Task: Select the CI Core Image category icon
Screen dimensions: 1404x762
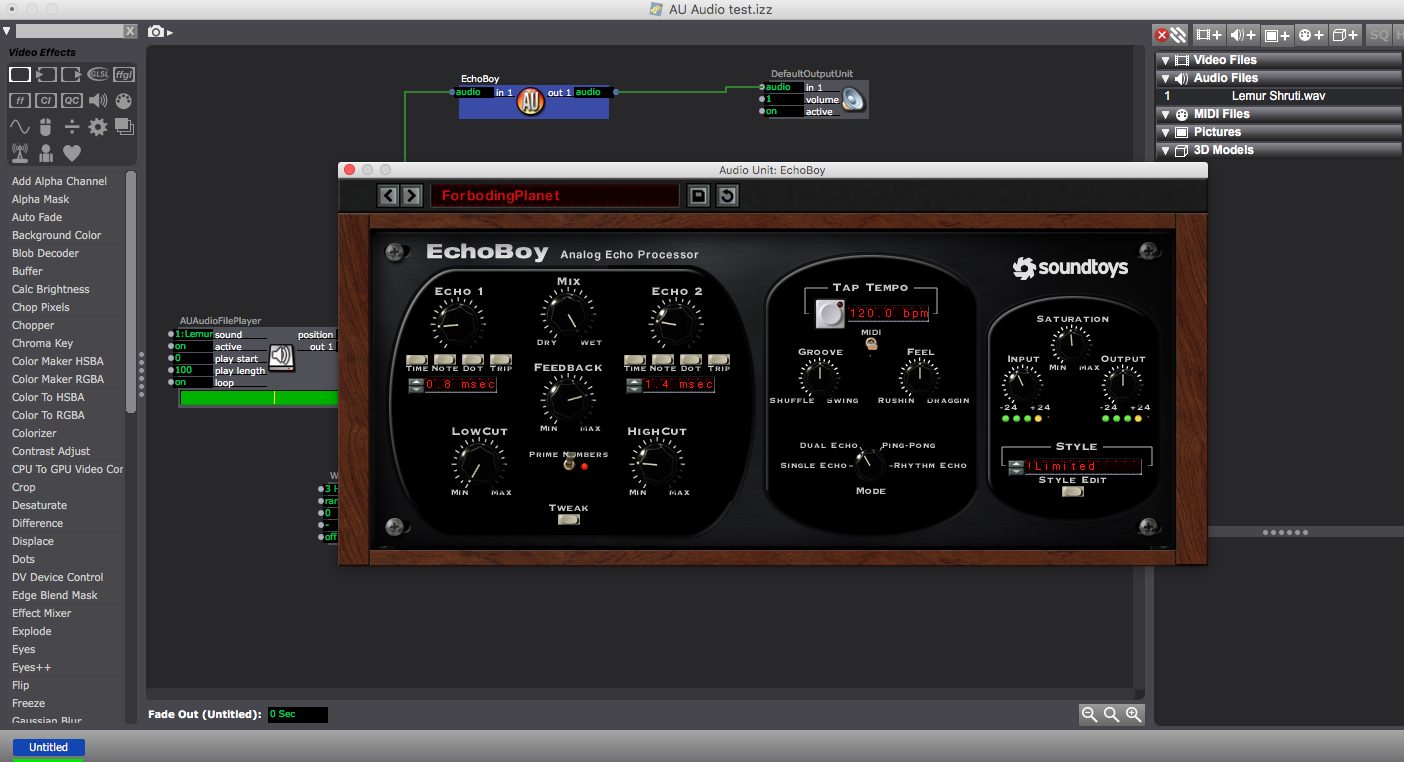Action: 46,100
